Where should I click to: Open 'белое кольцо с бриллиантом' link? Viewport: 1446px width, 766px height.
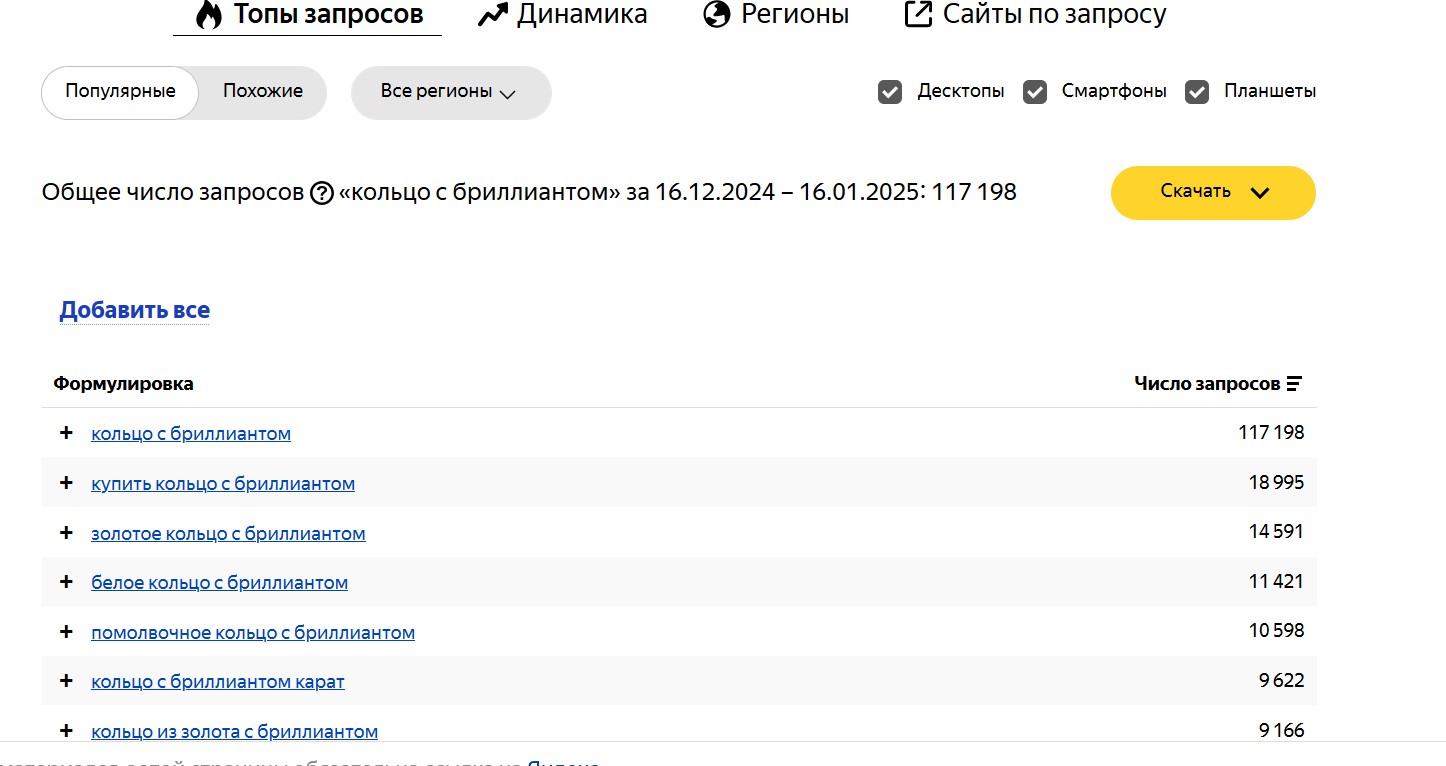pyautogui.click(x=219, y=583)
